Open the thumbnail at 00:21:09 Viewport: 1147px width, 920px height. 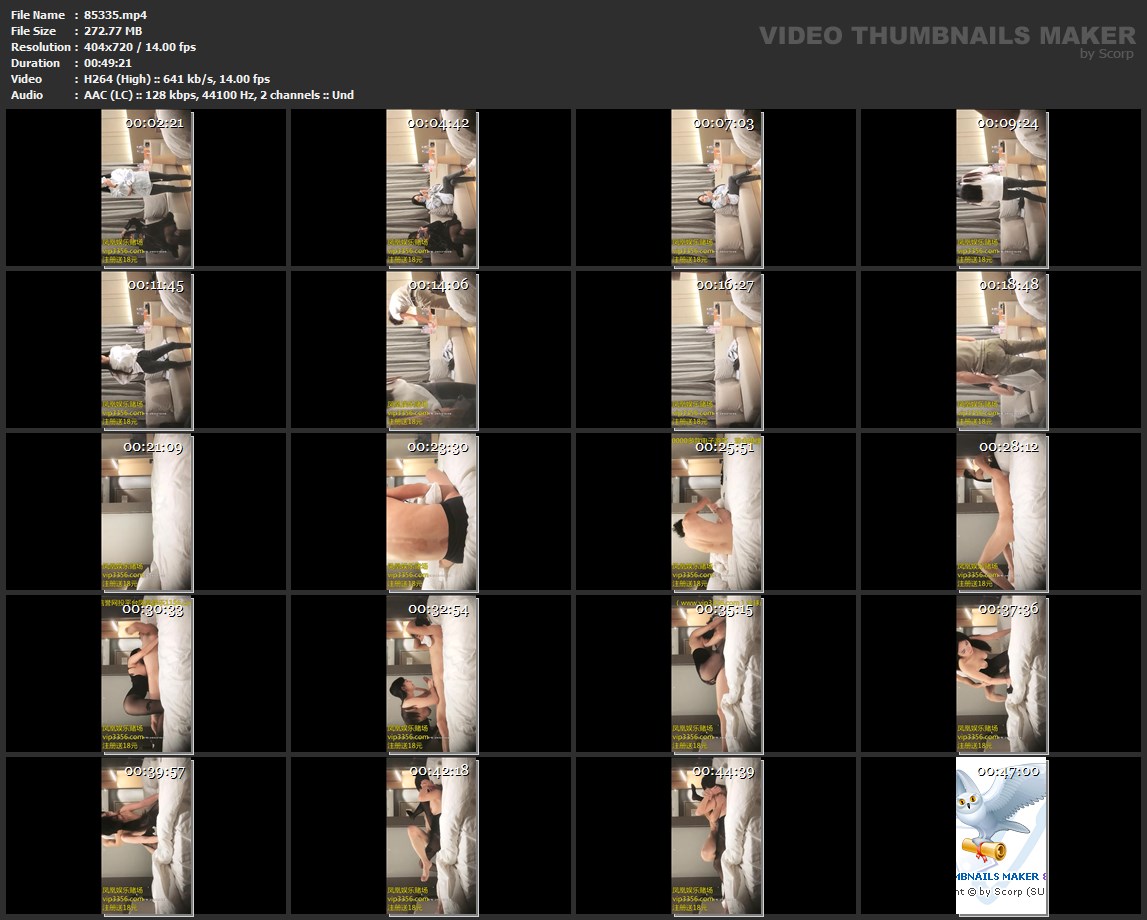pos(146,512)
